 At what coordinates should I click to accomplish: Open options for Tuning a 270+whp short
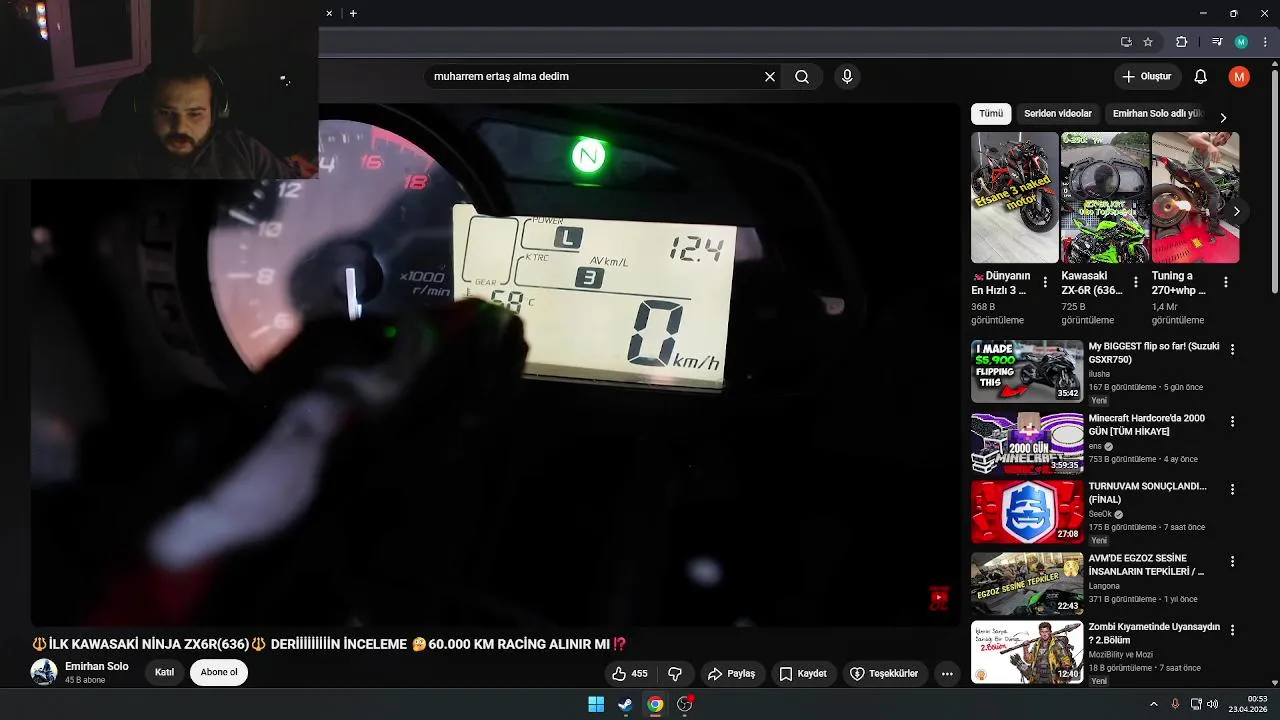[1225, 282]
